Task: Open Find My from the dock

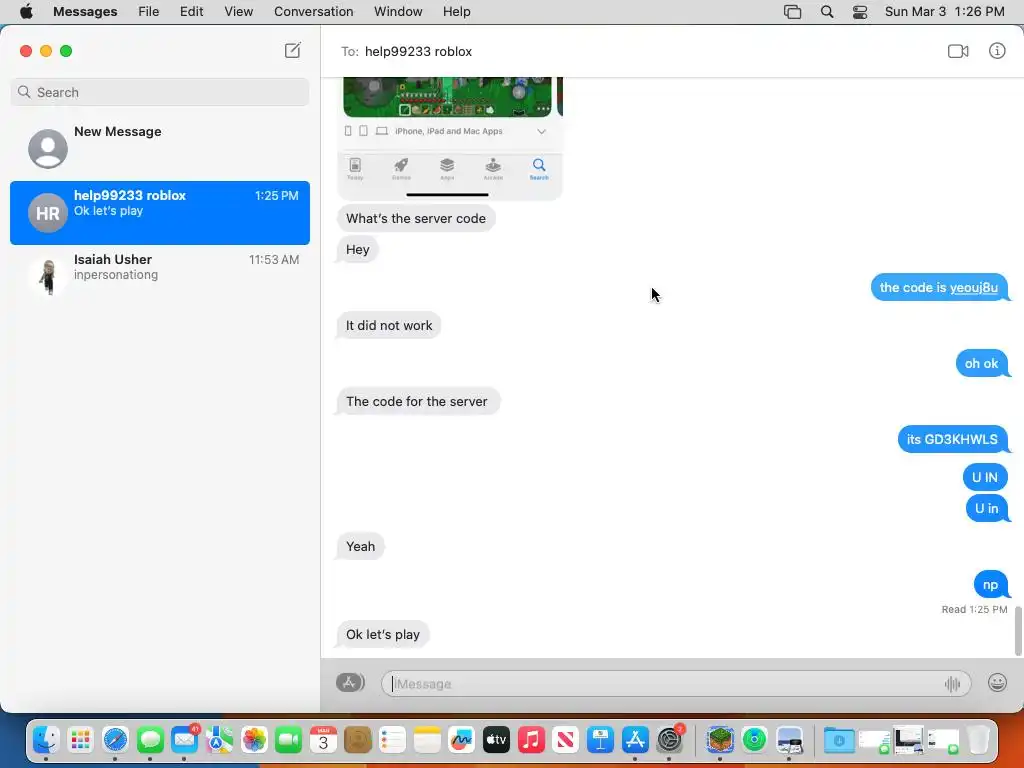Action: point(754,740)
